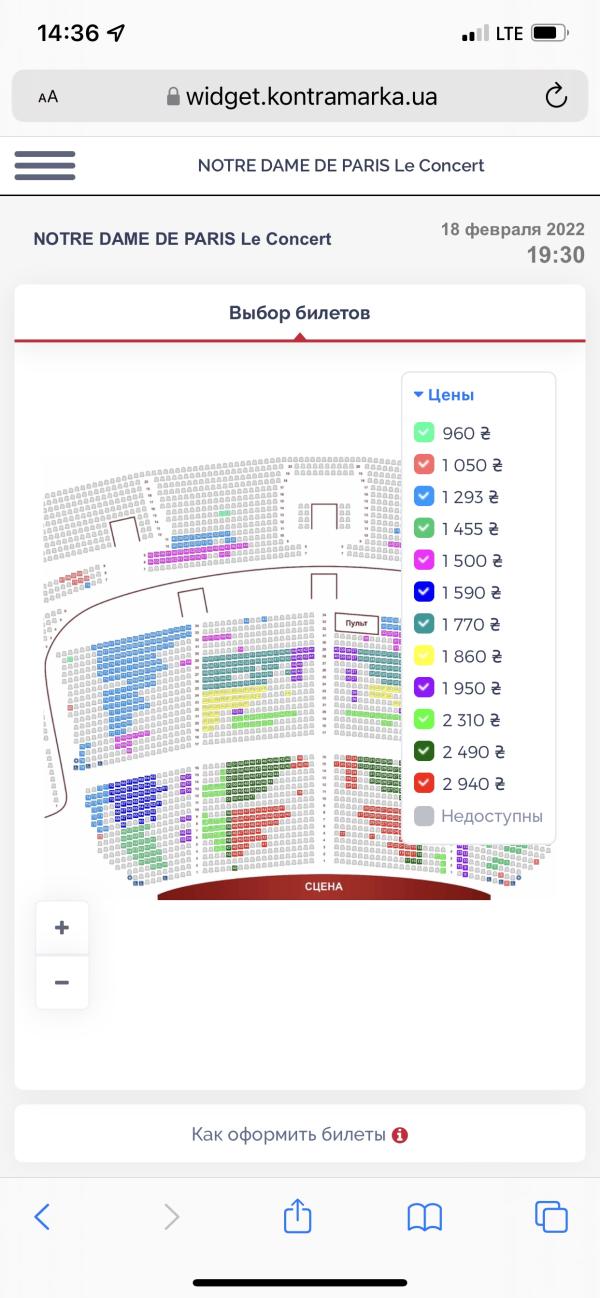Zoom out of the seat map

(62, 982)
